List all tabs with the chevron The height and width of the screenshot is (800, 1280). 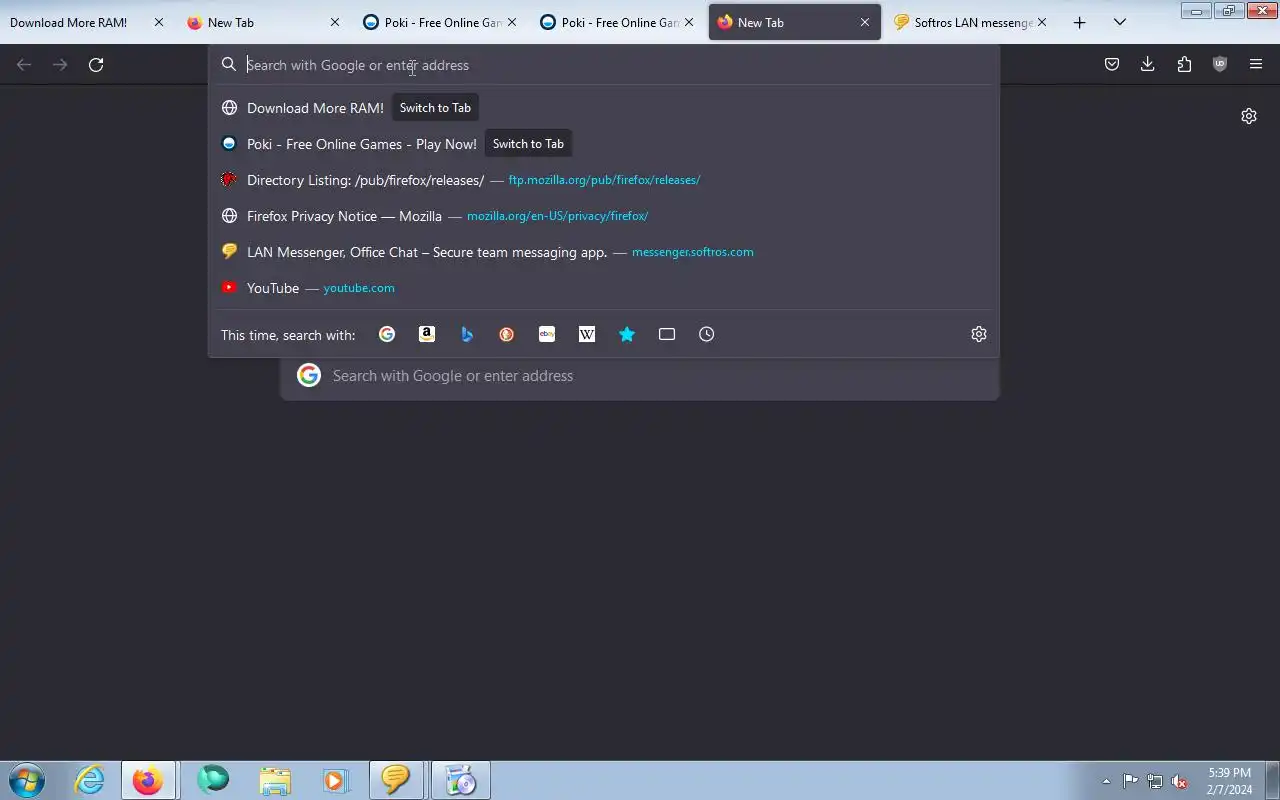pos(1120,22)
